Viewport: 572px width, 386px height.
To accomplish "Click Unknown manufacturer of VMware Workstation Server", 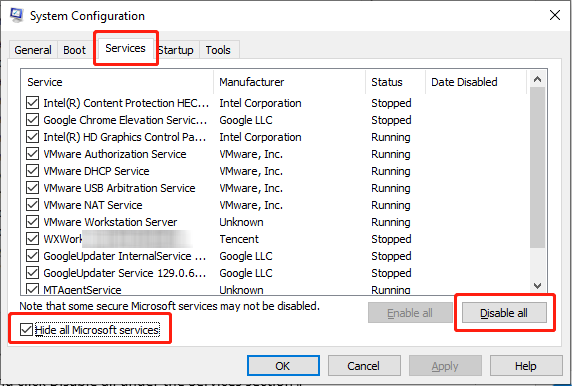I will point(241,222).
